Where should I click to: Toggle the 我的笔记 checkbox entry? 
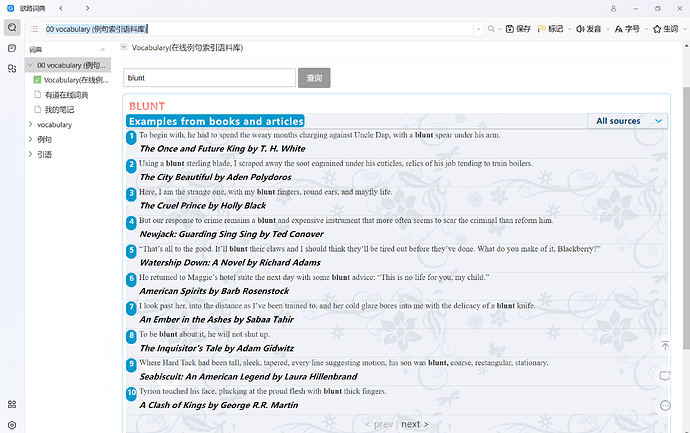[37, 110]
